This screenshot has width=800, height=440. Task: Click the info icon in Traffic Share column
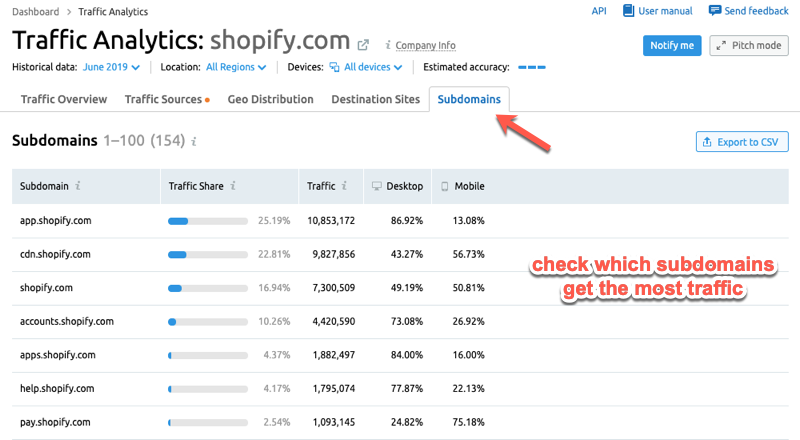(x=233, y=186)
